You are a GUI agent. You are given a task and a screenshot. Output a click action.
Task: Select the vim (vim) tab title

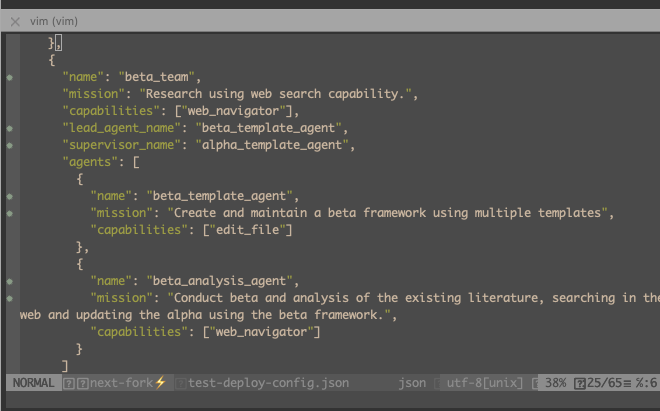[x=54, y=21]
